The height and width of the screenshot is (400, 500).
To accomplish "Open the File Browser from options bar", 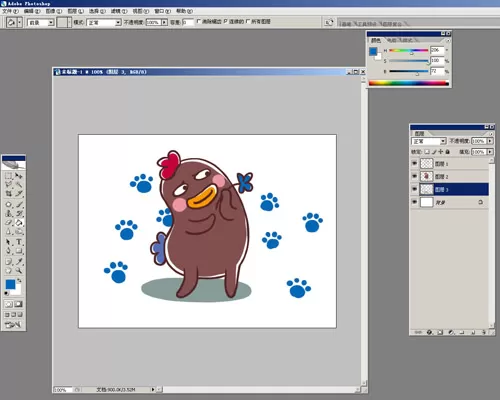I will click(329, 22).
